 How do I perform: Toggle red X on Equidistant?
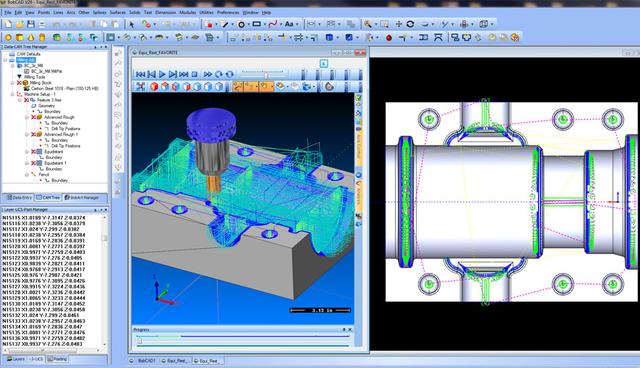point(34,151)
